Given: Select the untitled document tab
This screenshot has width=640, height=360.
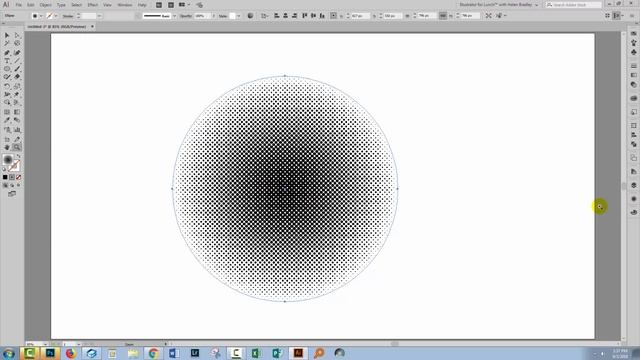Looking at the screenshot, I should pyautogui.click(x=57, y=27).
